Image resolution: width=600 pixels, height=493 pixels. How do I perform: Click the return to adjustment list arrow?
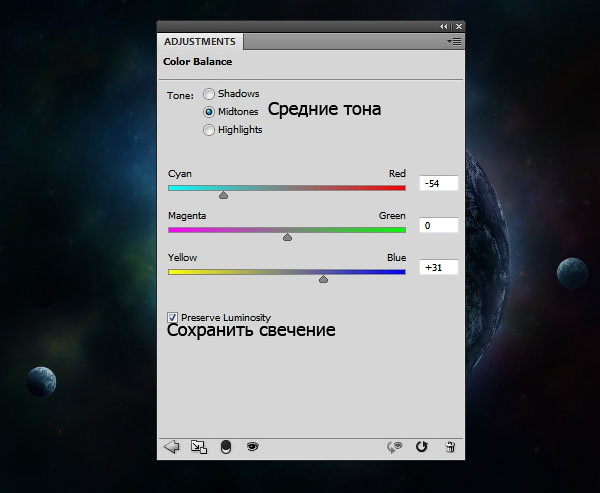pos(171,447)
